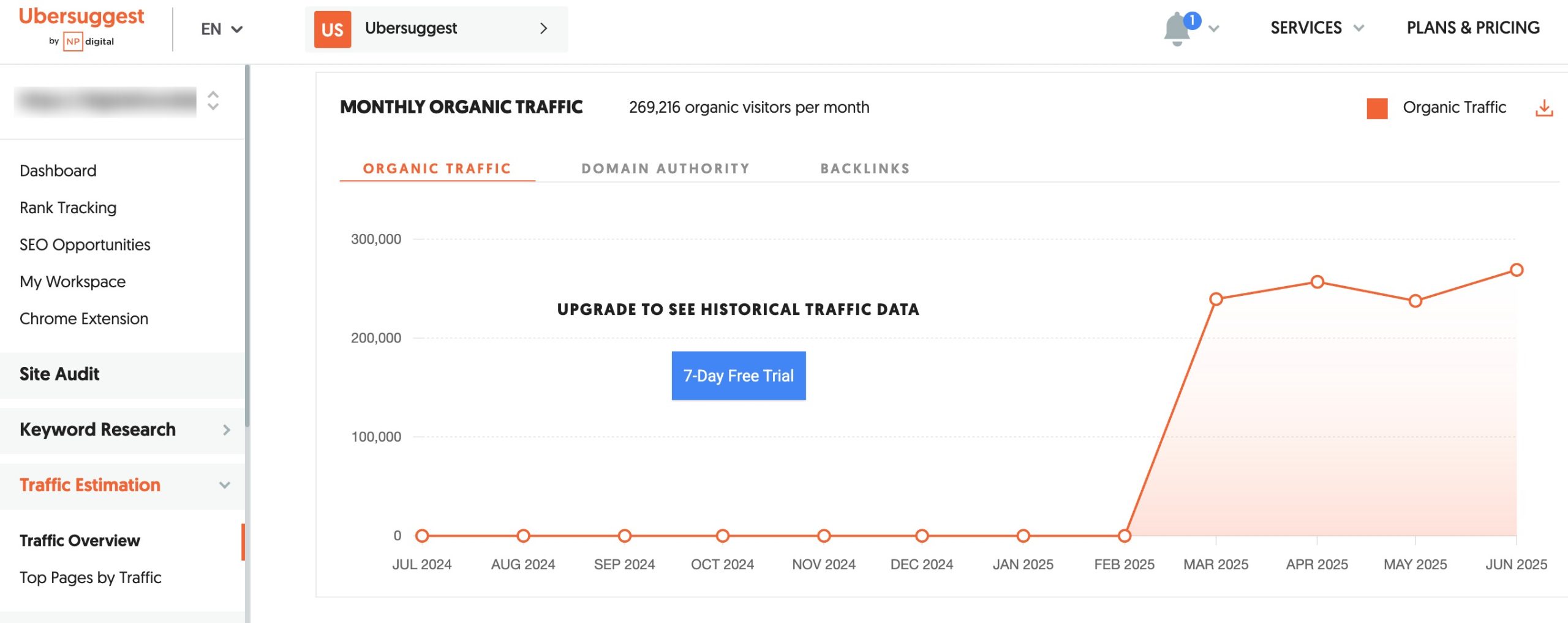Open the SERVICES menu
This screenshot has height=623, width=1568.
1317,28
